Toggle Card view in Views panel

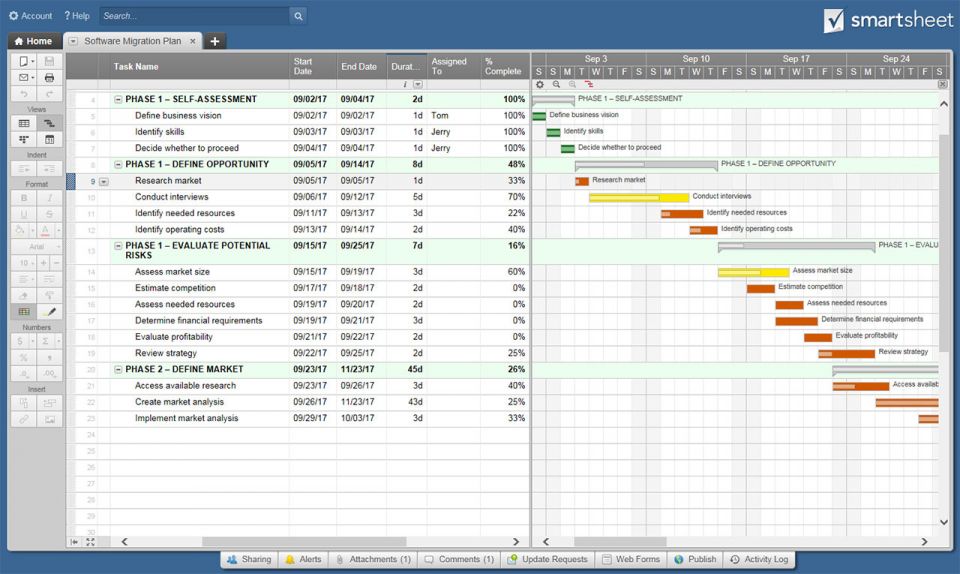click(x=25, y=140)
